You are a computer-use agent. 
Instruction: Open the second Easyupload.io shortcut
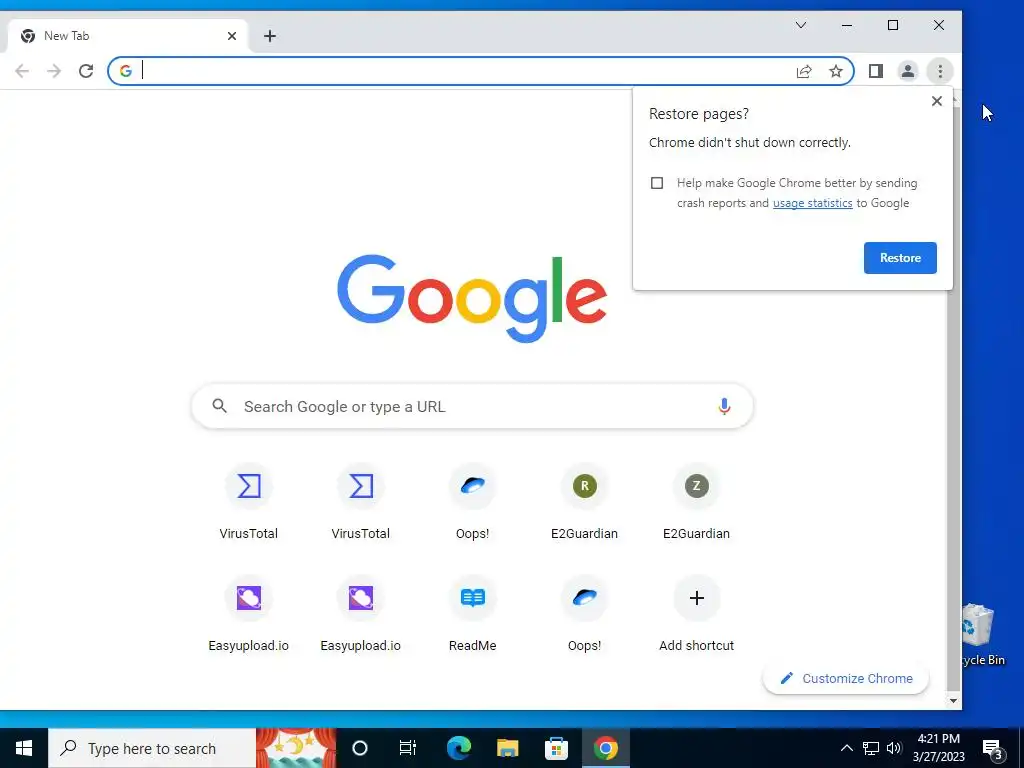coord(360,614)
